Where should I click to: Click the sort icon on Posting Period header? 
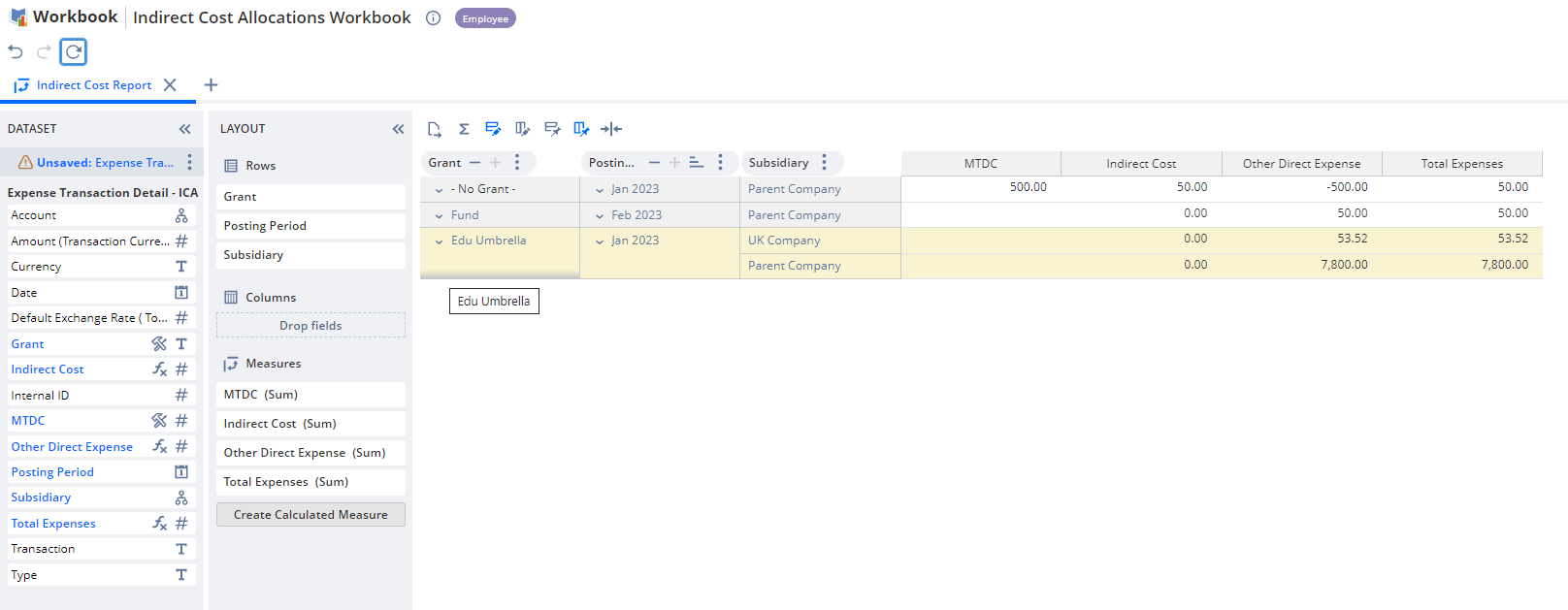[x=696, y=162]
